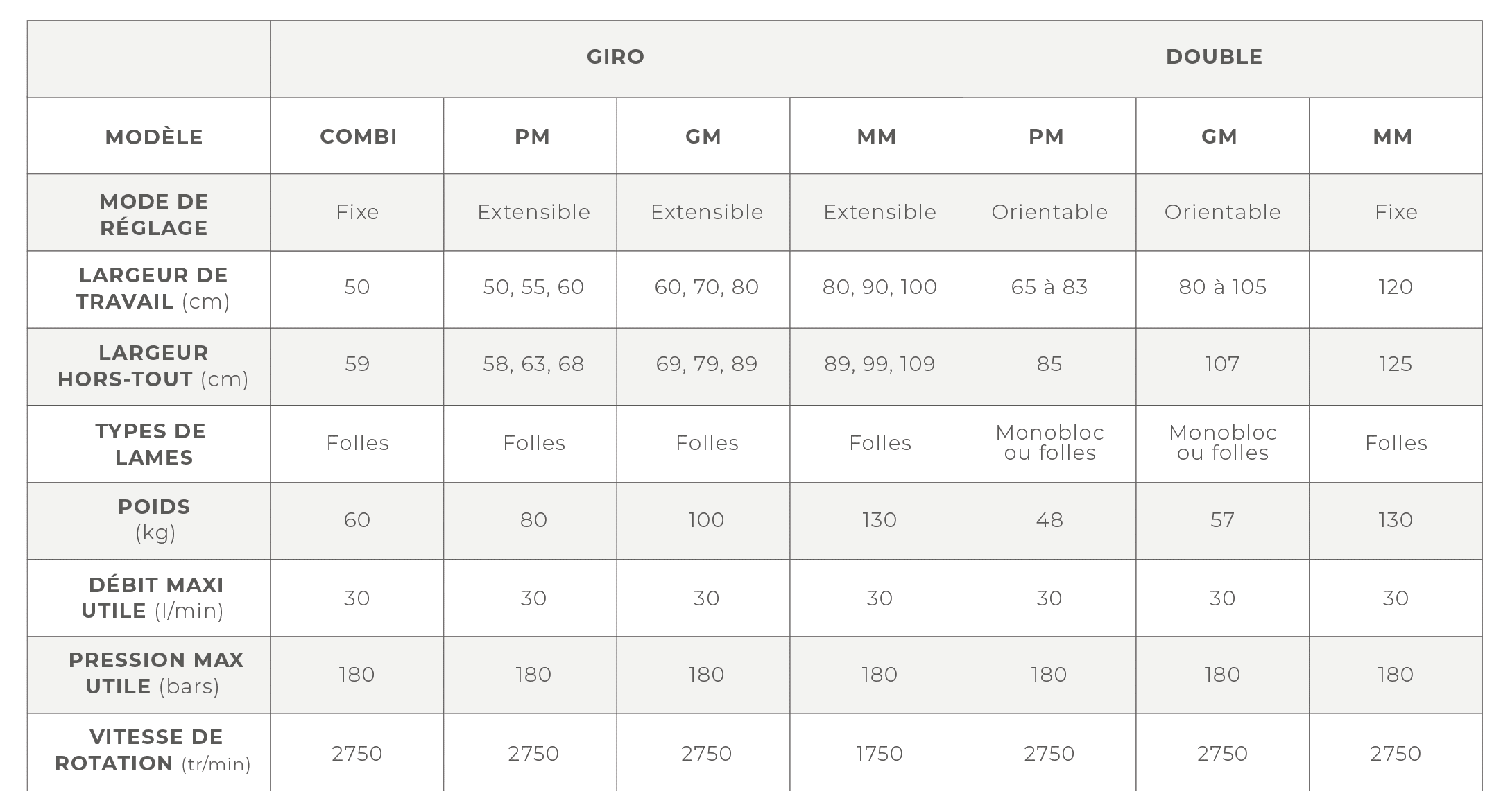Click the "89, 99, 109" overall width cell
The image size is (1510, 812).
(x=880, y=364)
